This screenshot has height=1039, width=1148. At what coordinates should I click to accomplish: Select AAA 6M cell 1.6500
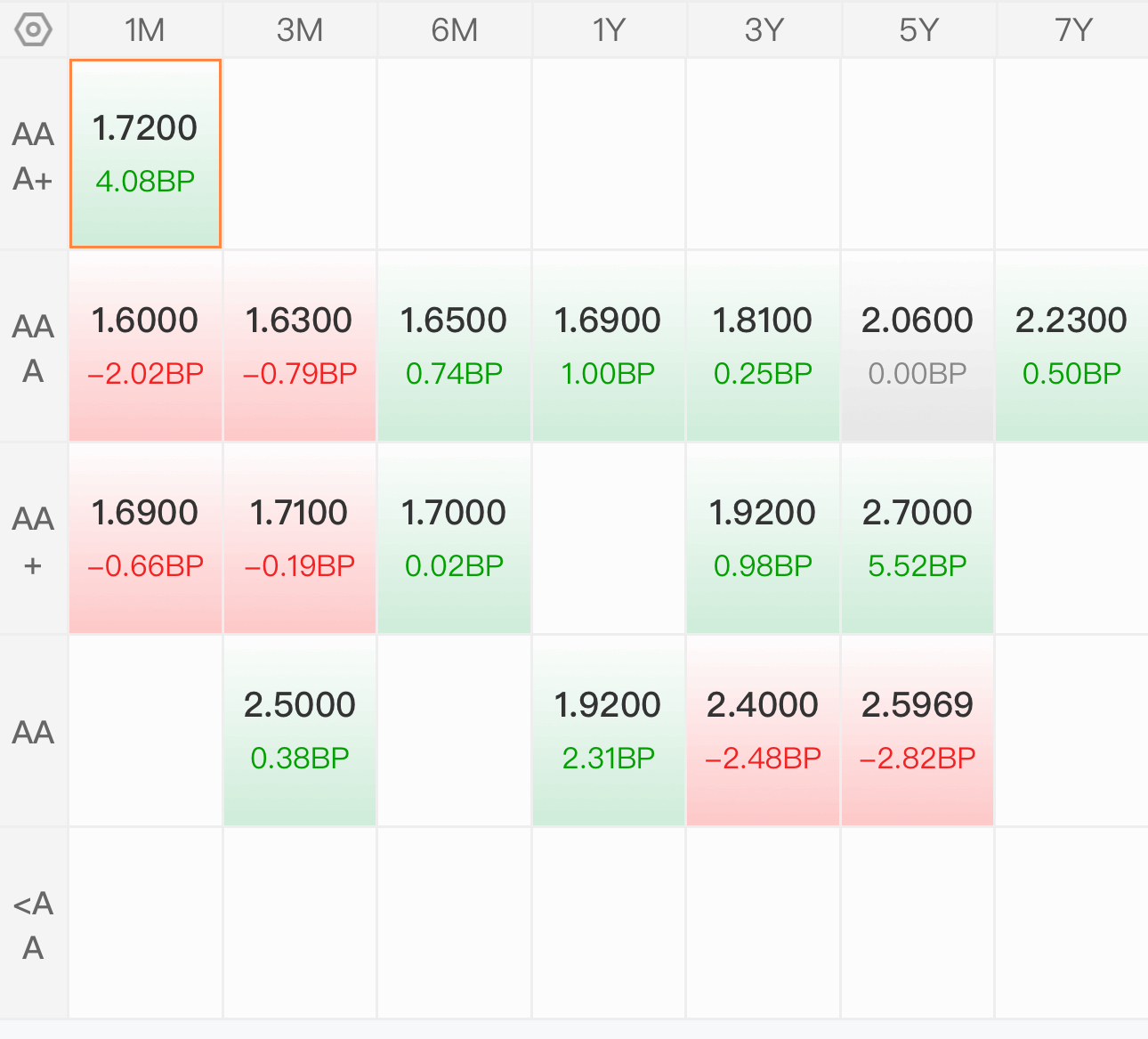click(x=454, y=345)
